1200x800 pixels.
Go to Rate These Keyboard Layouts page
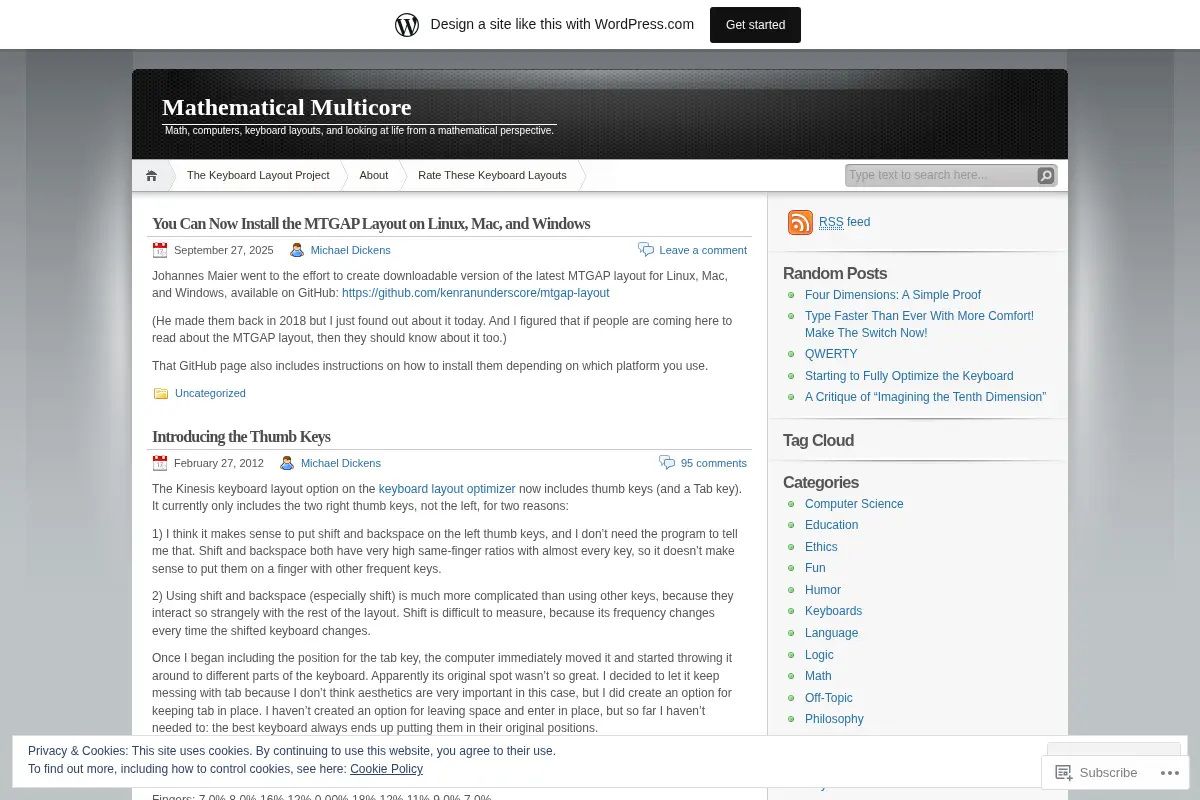click(x=492, y=176)
